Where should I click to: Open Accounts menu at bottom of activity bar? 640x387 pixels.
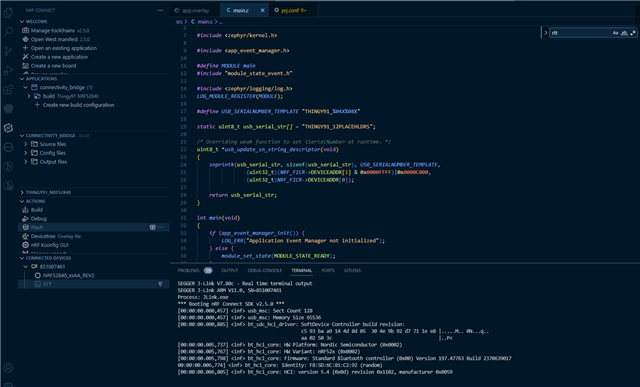pyautogui.click(x=8, y=368)
